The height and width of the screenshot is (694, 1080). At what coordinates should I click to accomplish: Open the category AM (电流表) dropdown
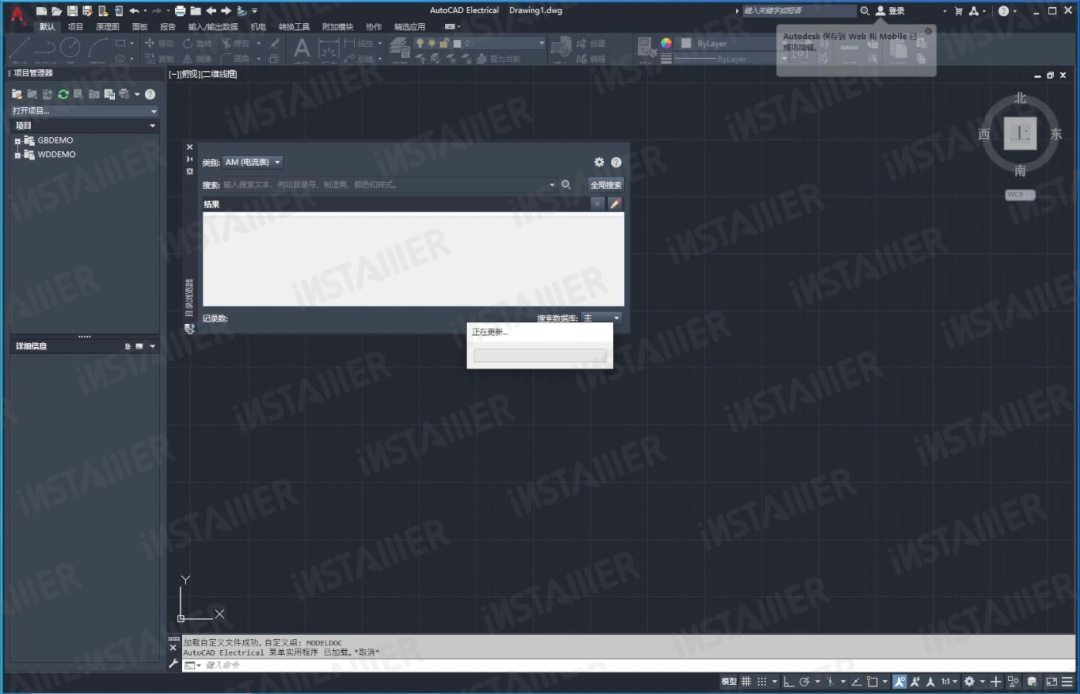[x=252, y=162]
